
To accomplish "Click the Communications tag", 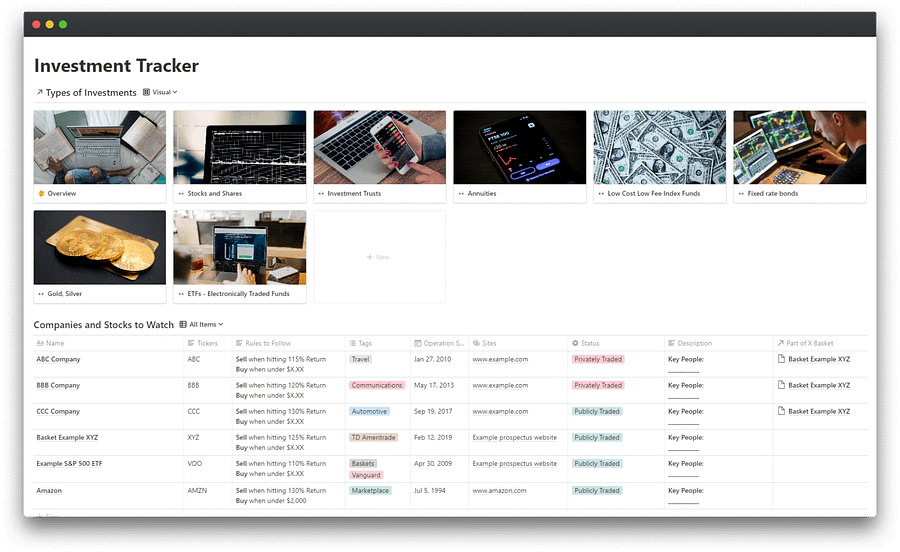I will 377,386.
